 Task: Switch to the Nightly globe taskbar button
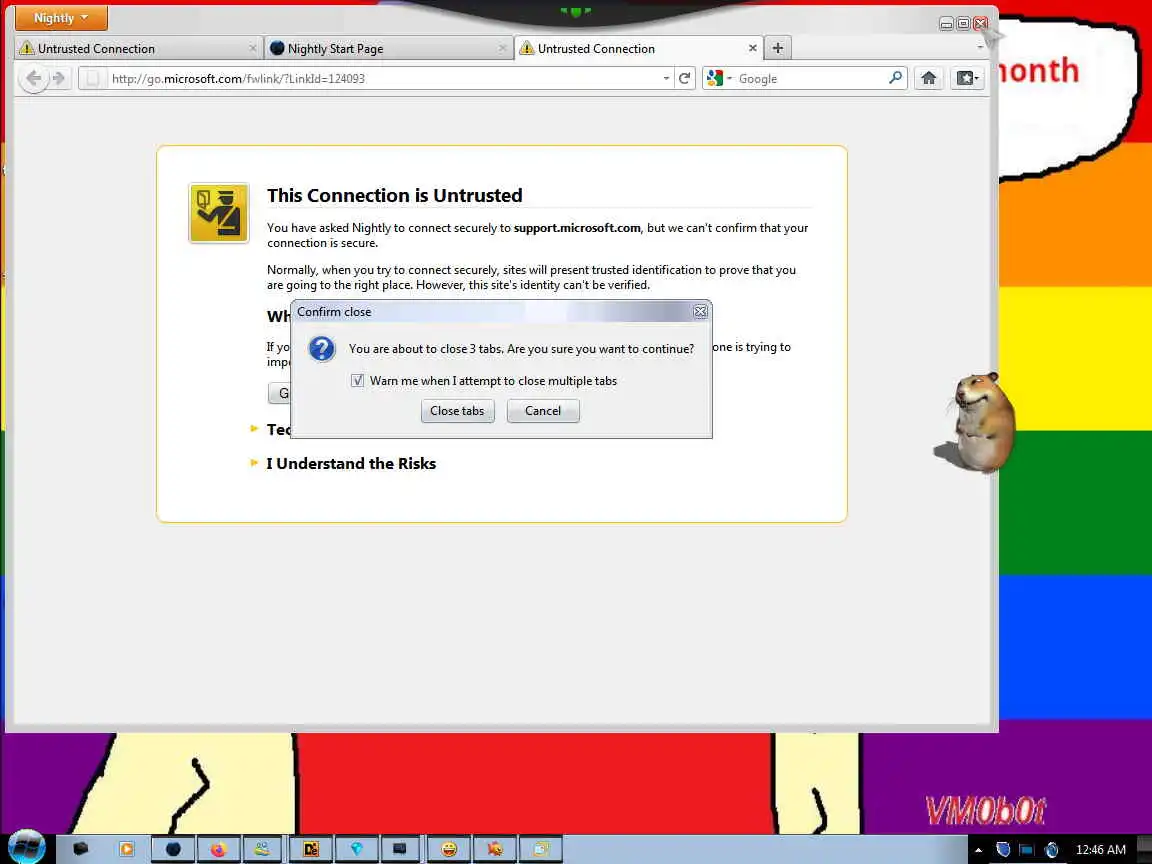pos(173,849)
